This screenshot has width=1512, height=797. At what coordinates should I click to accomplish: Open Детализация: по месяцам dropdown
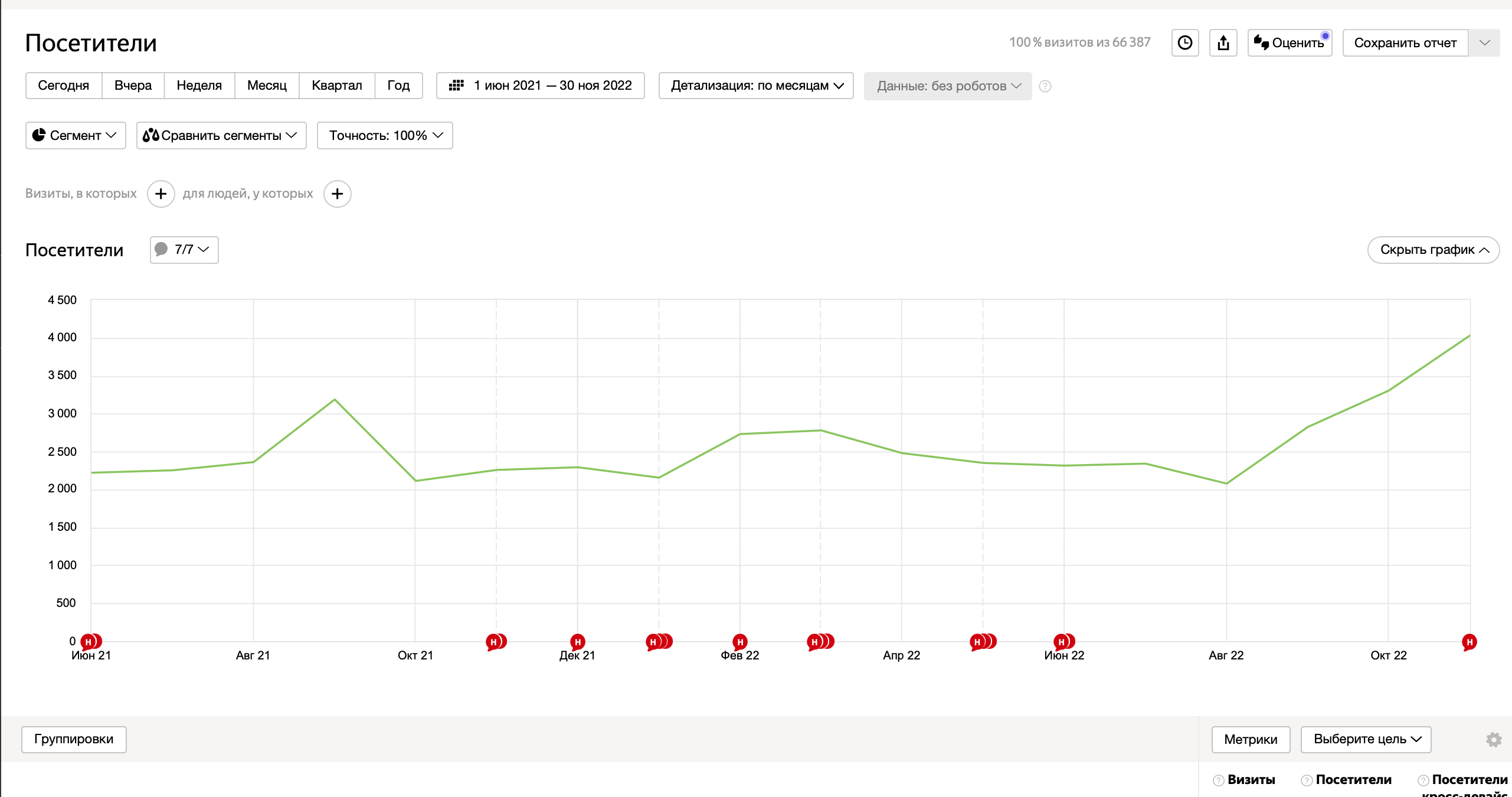pos(756,86)
